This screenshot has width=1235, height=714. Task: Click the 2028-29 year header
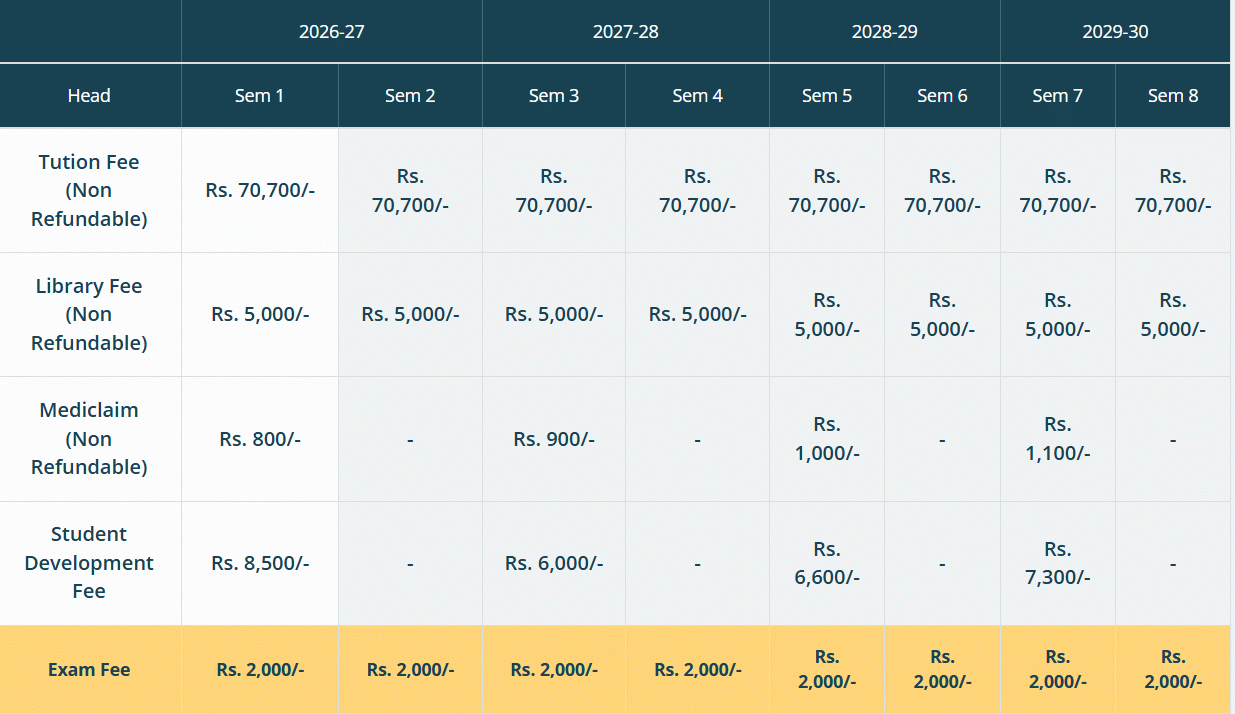[x=884, y=31]
